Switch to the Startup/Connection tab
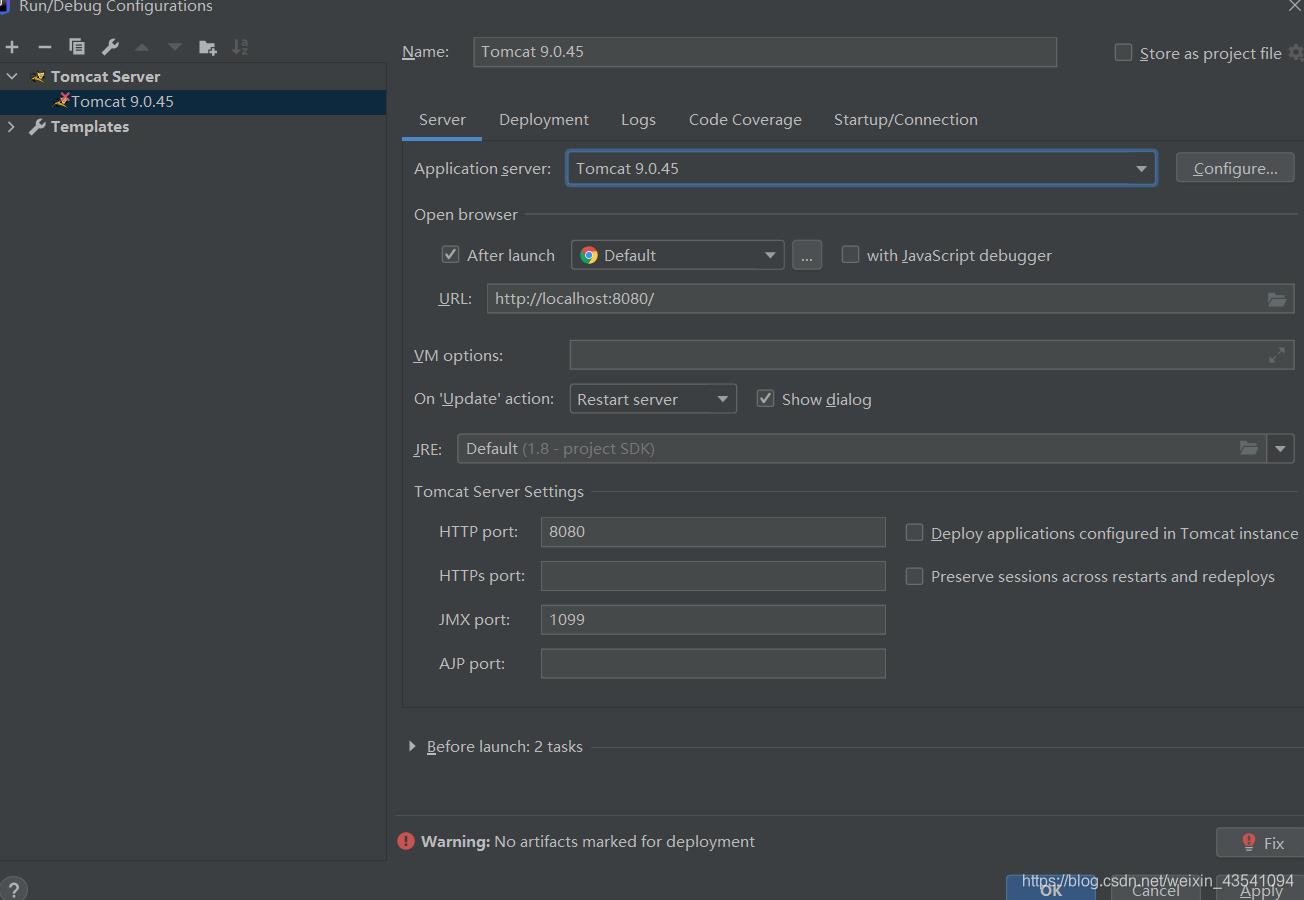This screenshot has height=900, width=1304. [906, 120]
